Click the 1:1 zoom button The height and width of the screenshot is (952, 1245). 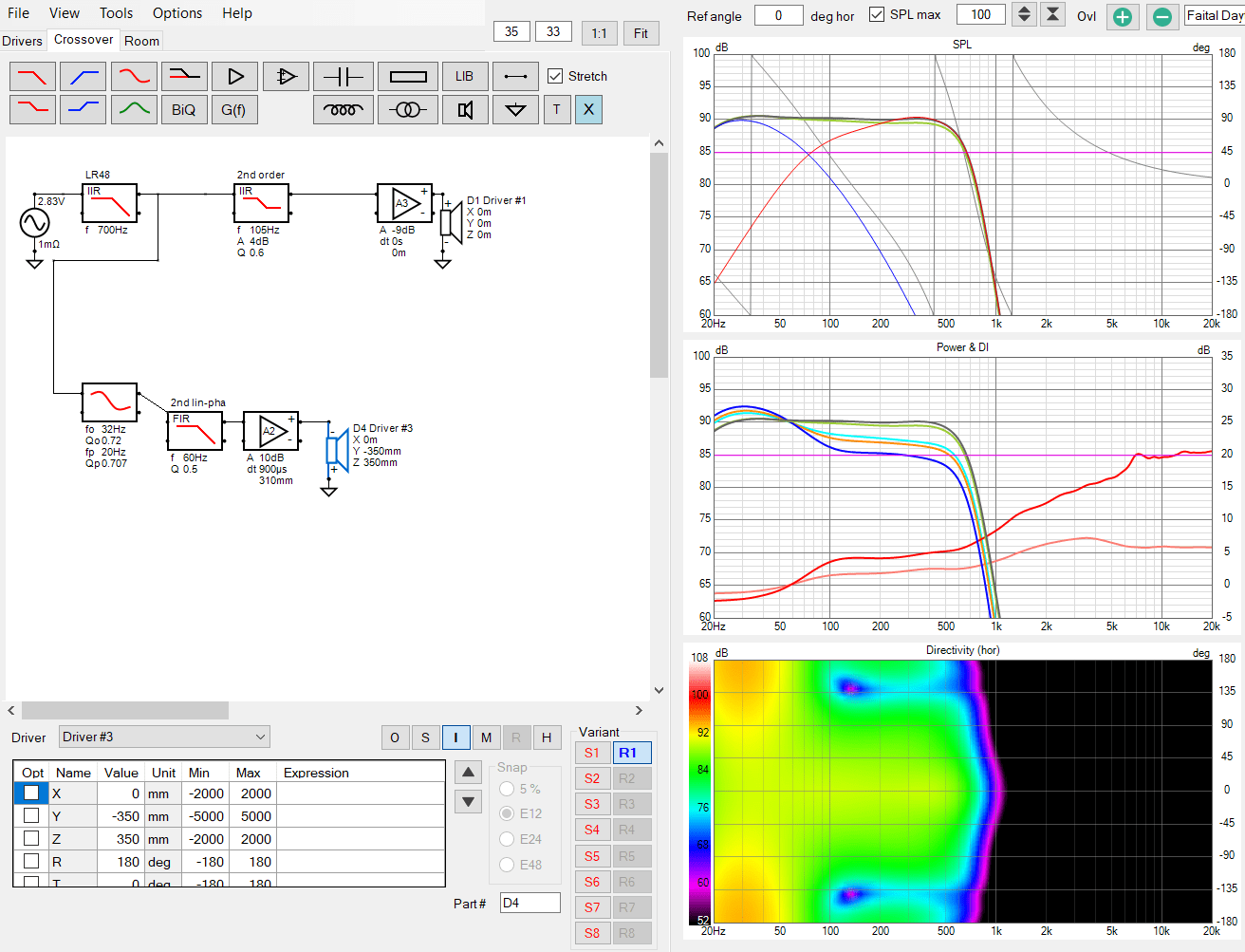click(x=599, y=33)
